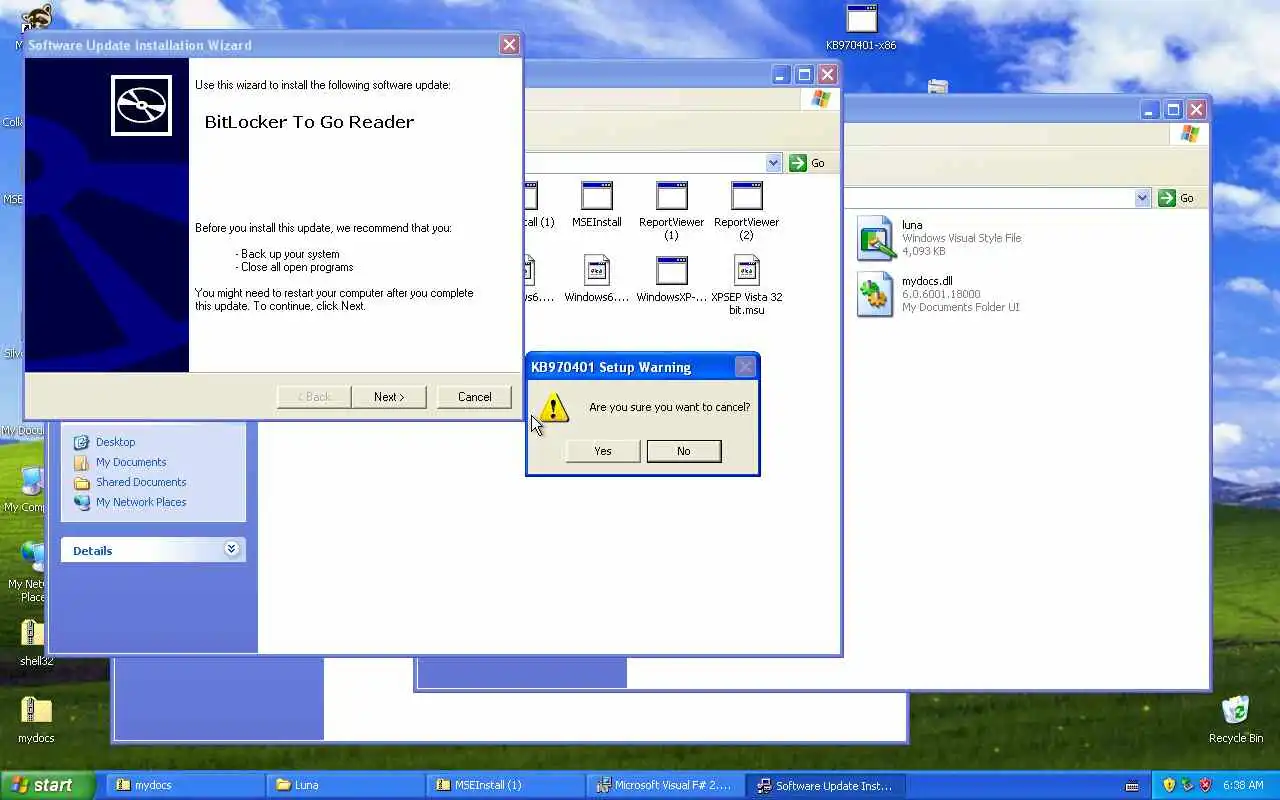Click the Windows flag logo in MSEInstall window

(x=821, y=98)
